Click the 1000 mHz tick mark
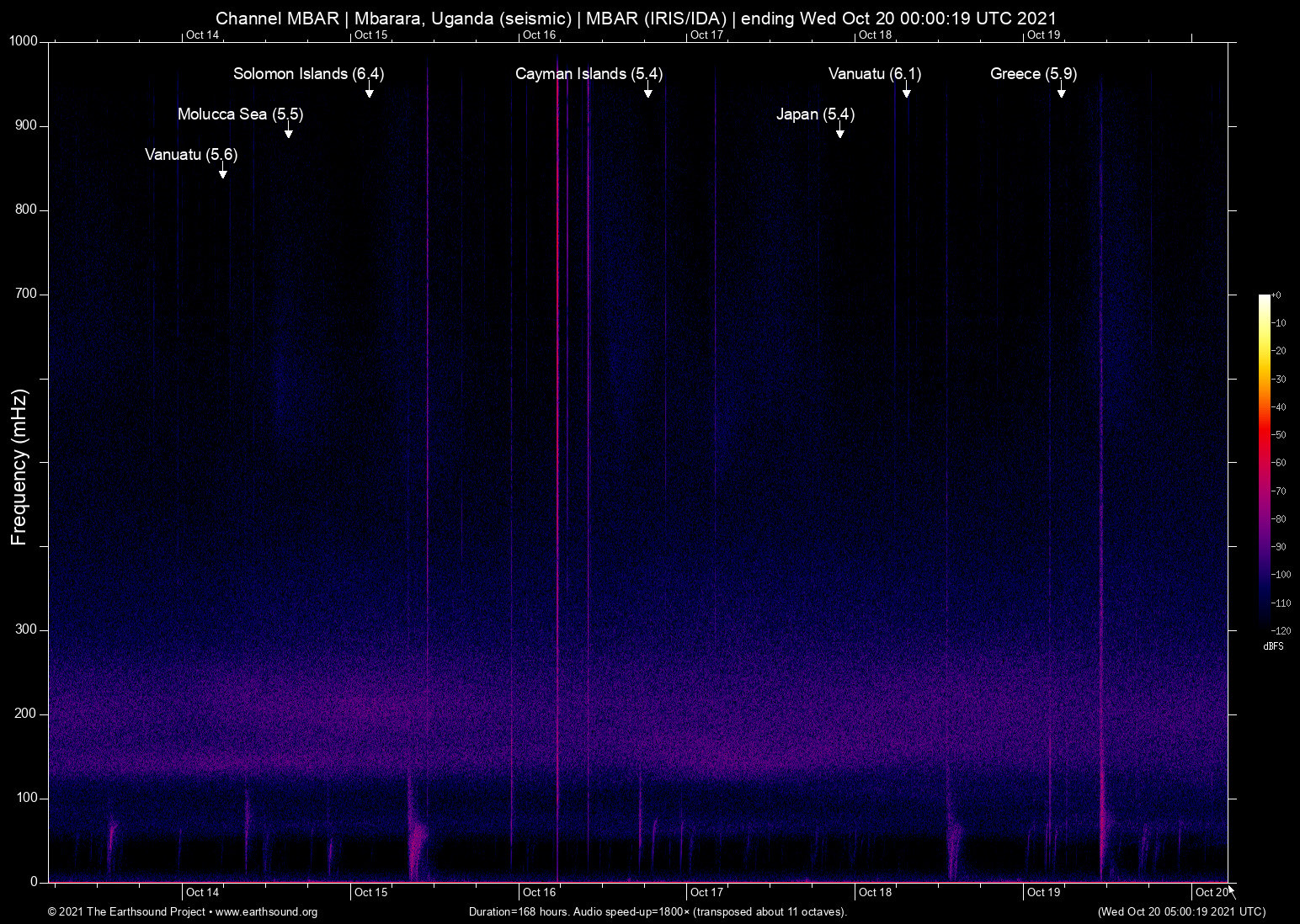 (x=25, y=40)
